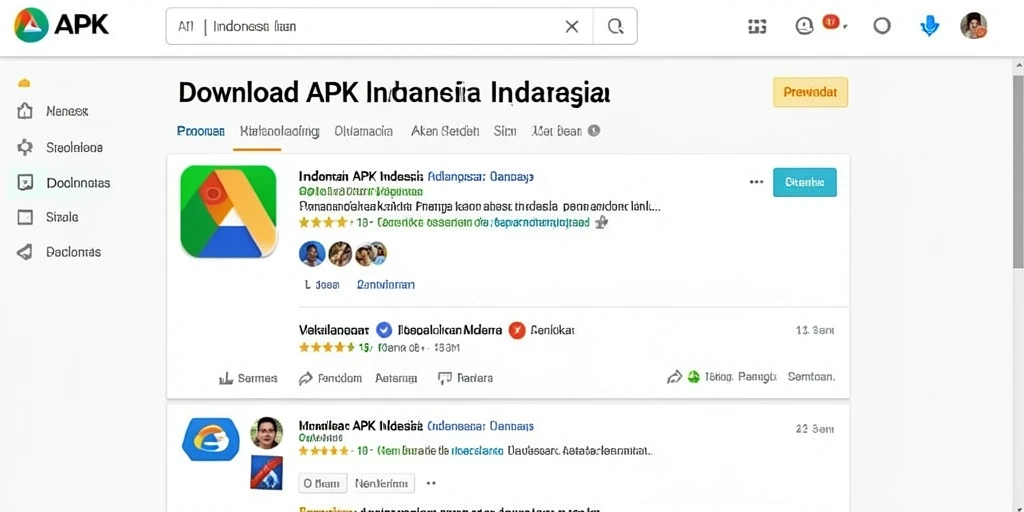
Task: Click the Sermes chart icon
Action: click(226, 378)
